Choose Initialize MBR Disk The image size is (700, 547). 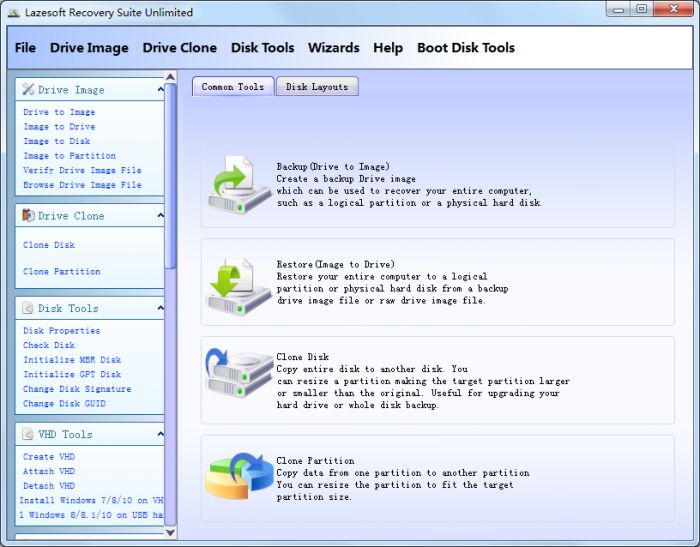(72, 360)
